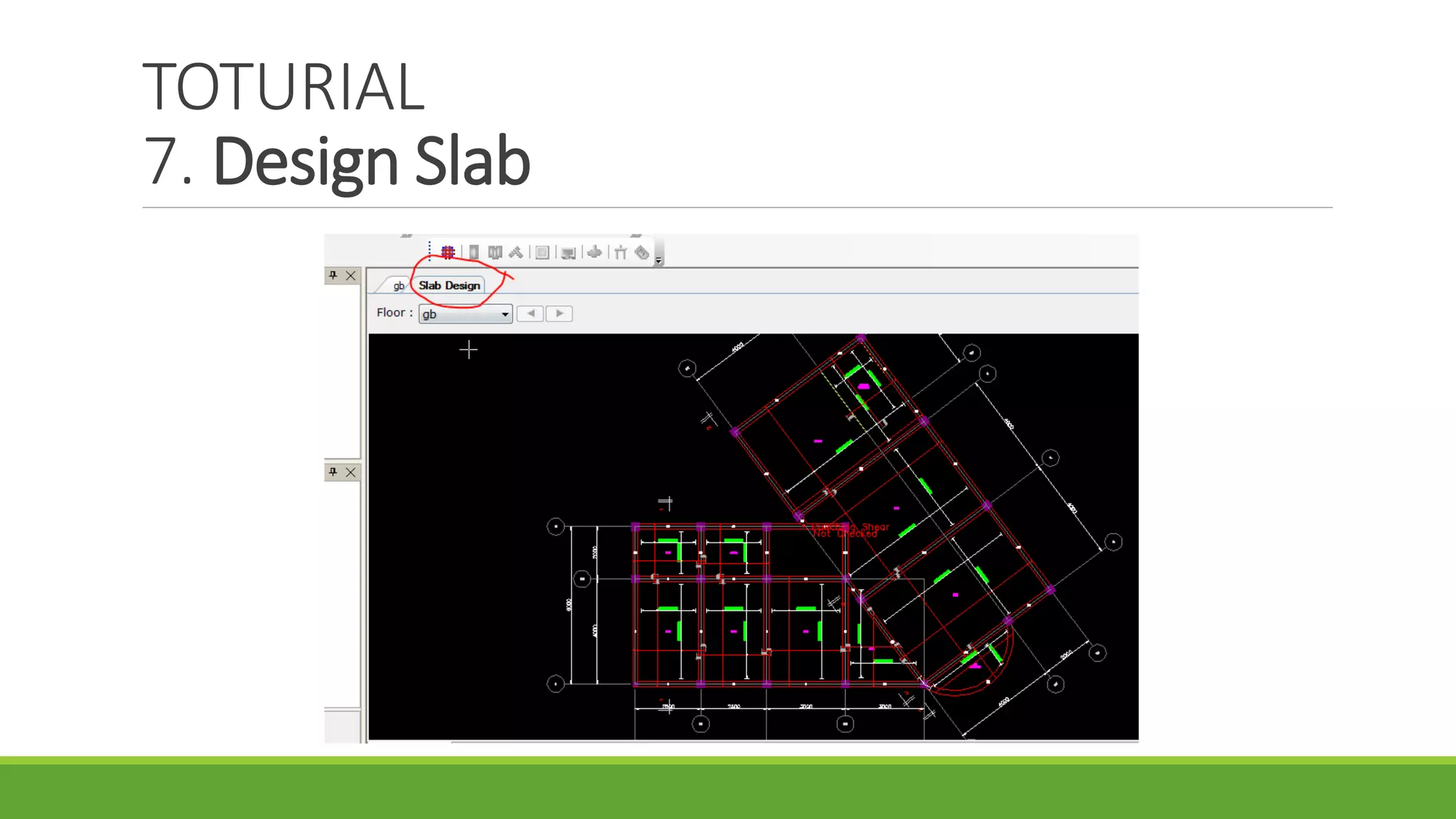Switch to the gb tab

click(398, 286)
